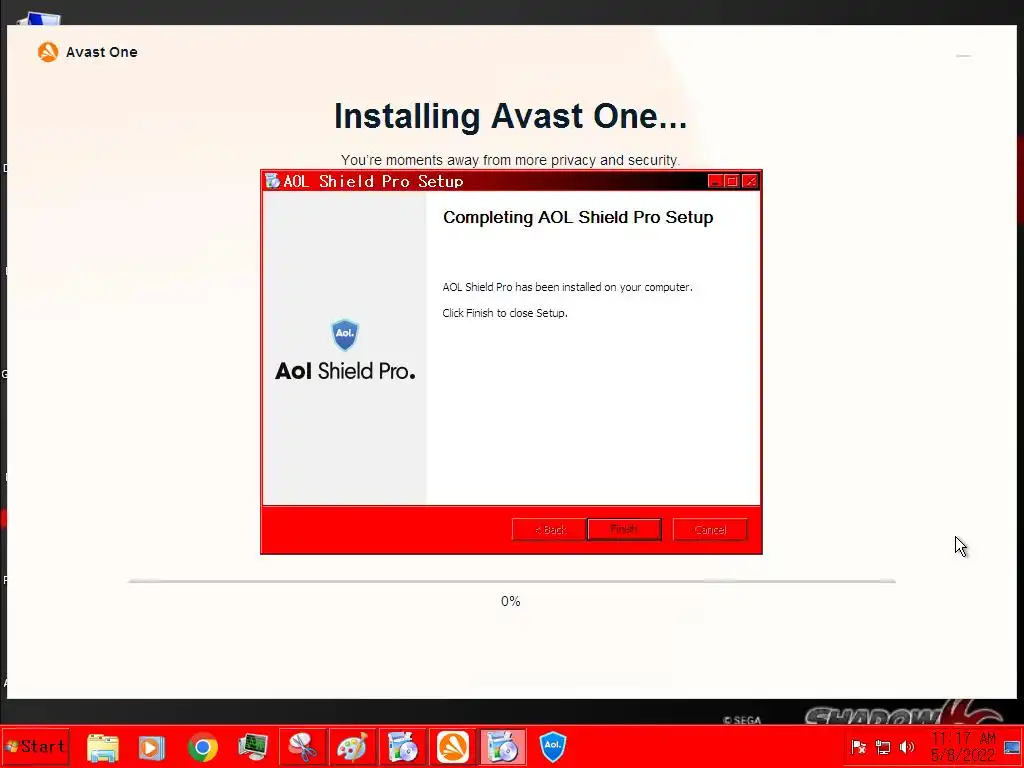Viewport: 1024px width, 768px height.
Task: Open the Start menu
Action: coord(35,746)
